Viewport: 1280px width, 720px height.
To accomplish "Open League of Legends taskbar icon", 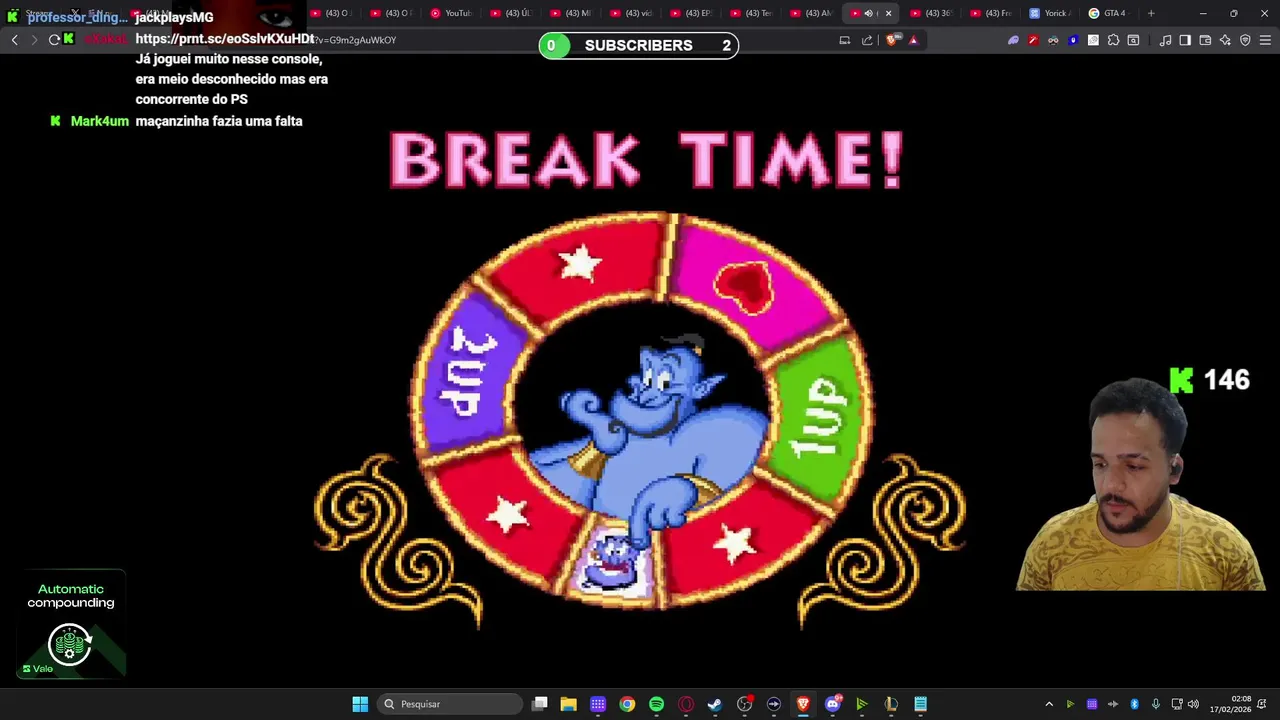I will [x=891, y=704].
